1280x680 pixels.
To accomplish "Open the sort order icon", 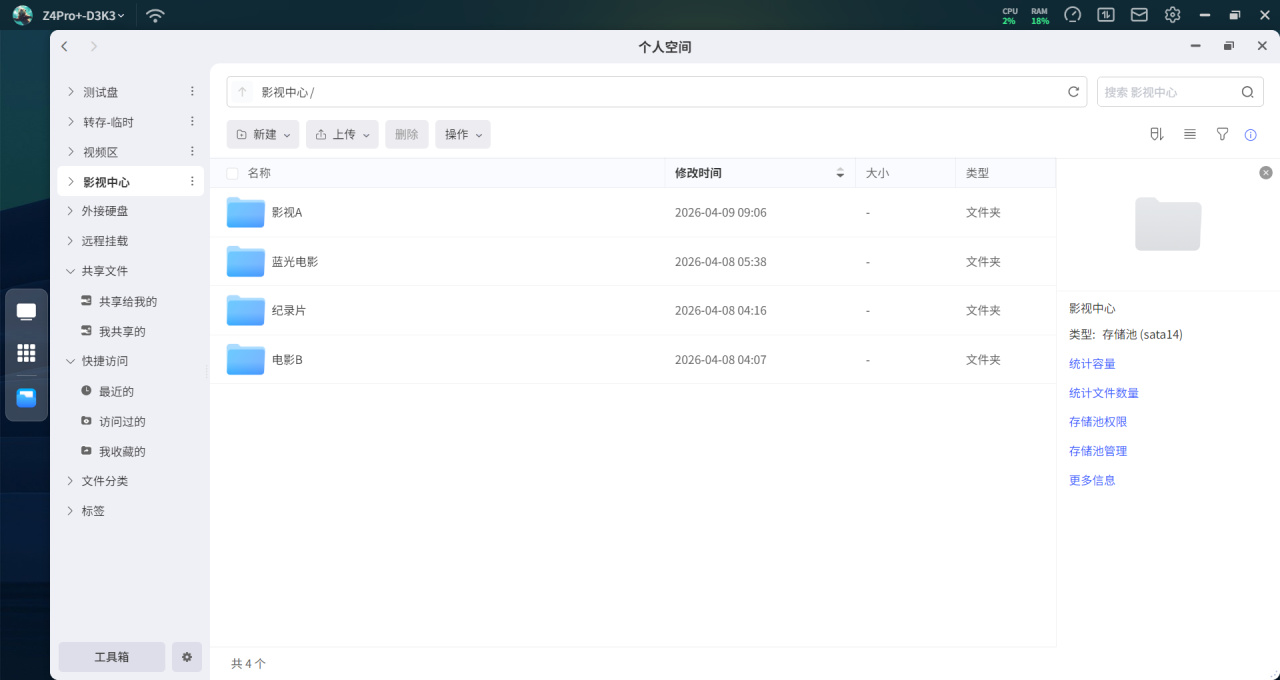I will point(1157,134).
